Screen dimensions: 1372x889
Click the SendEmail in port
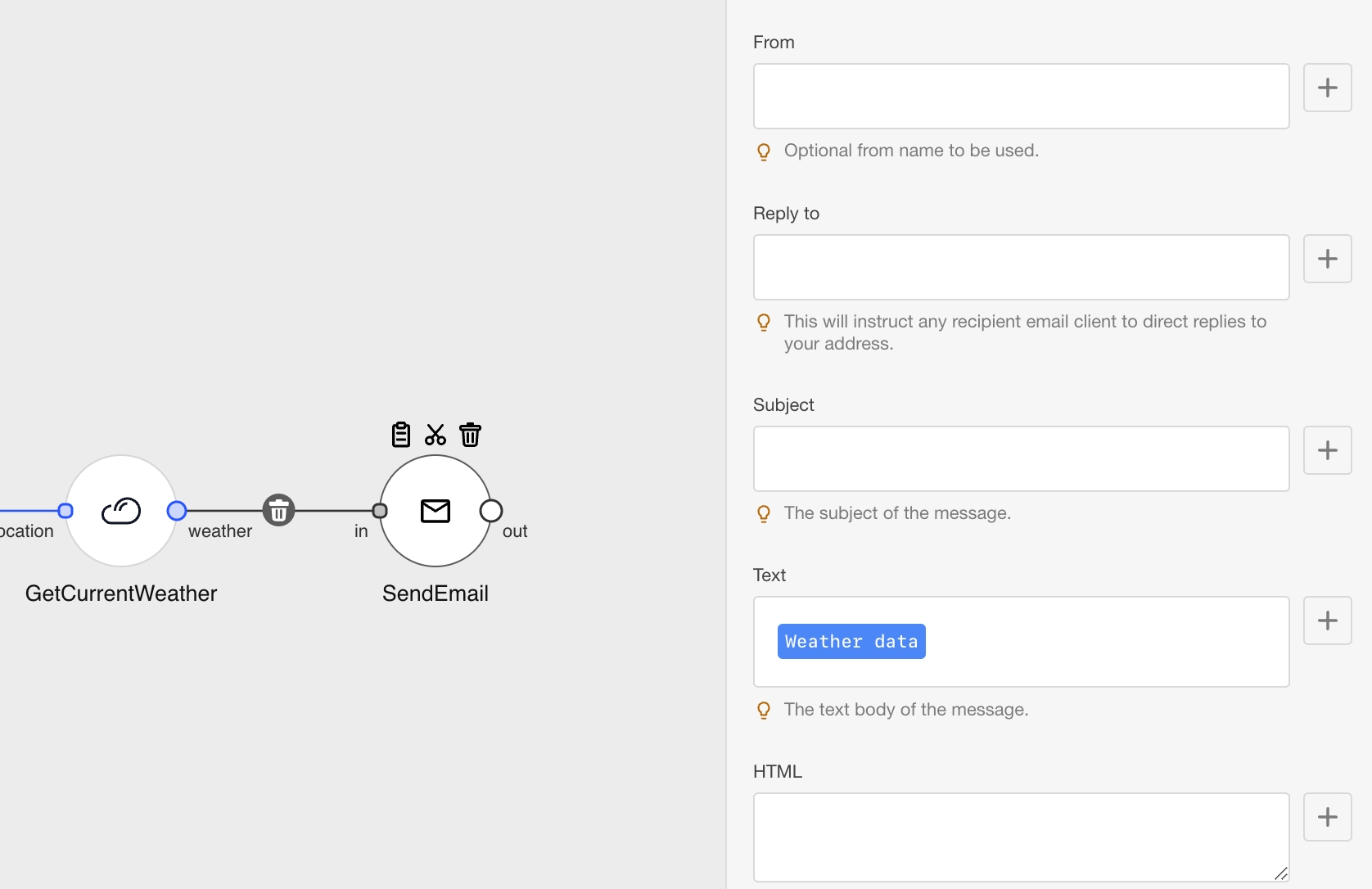coord(380,511)
